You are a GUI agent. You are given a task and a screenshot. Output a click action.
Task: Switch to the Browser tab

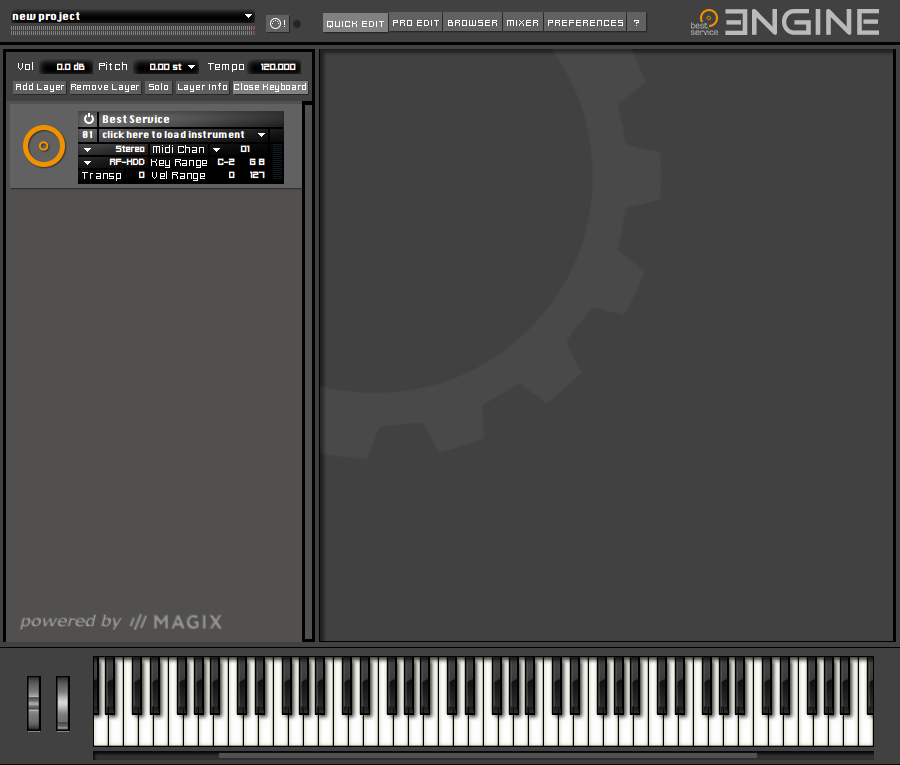472,23
